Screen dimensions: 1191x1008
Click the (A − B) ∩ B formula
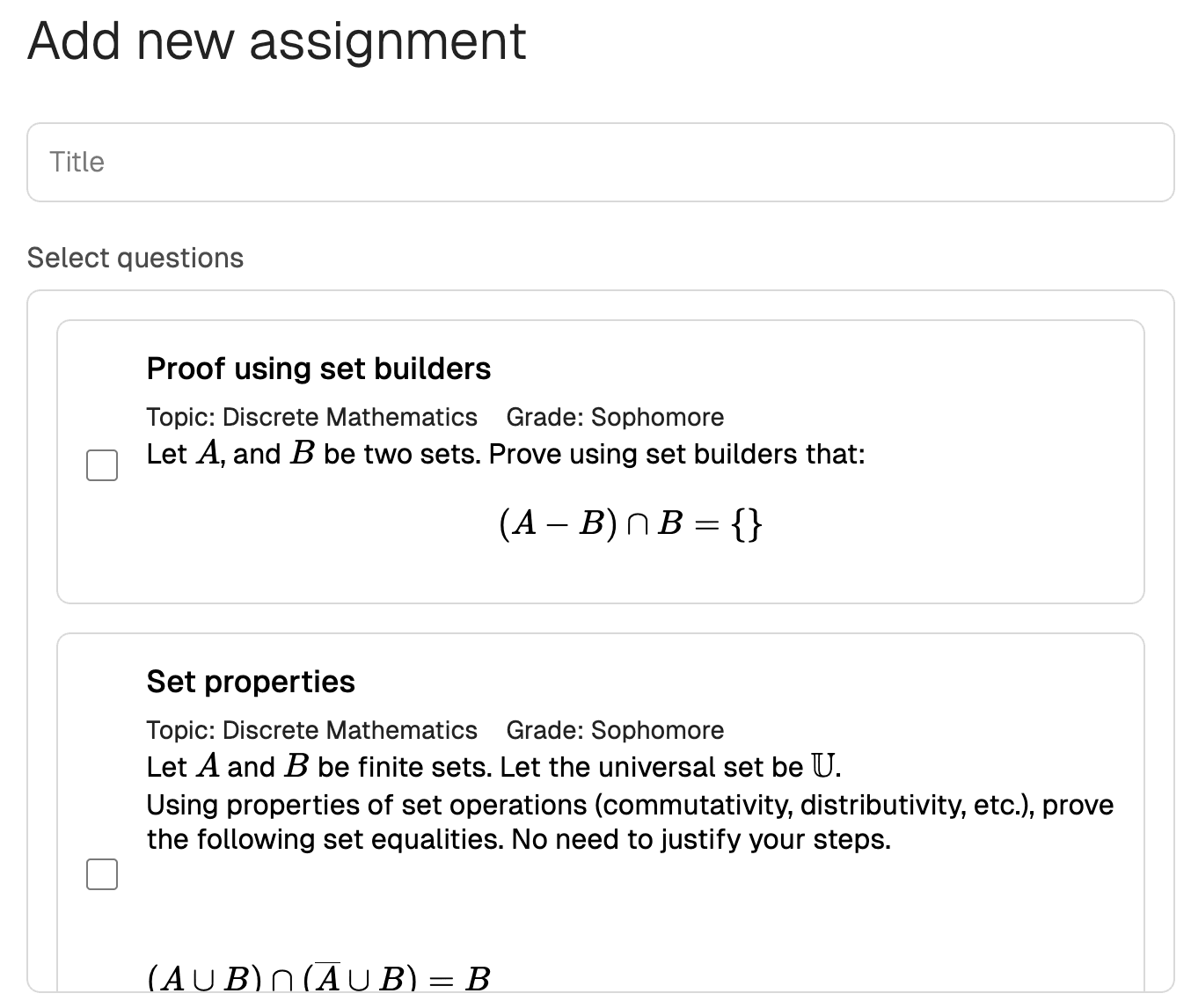tap(630, 522)
